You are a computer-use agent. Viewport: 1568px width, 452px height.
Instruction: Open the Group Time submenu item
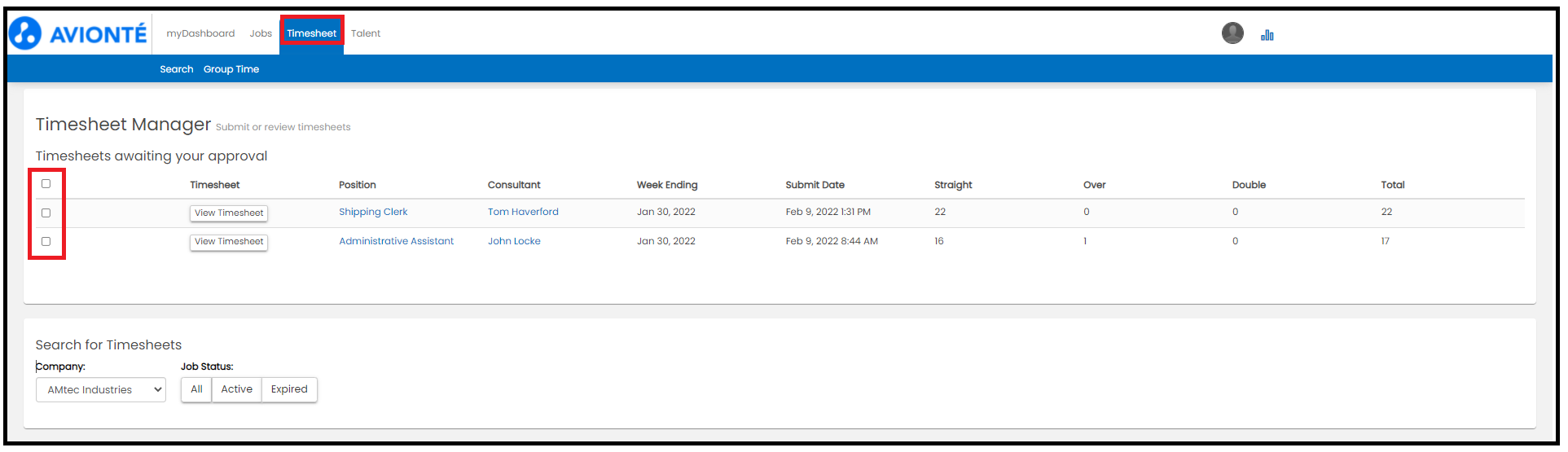pos(231,69)
